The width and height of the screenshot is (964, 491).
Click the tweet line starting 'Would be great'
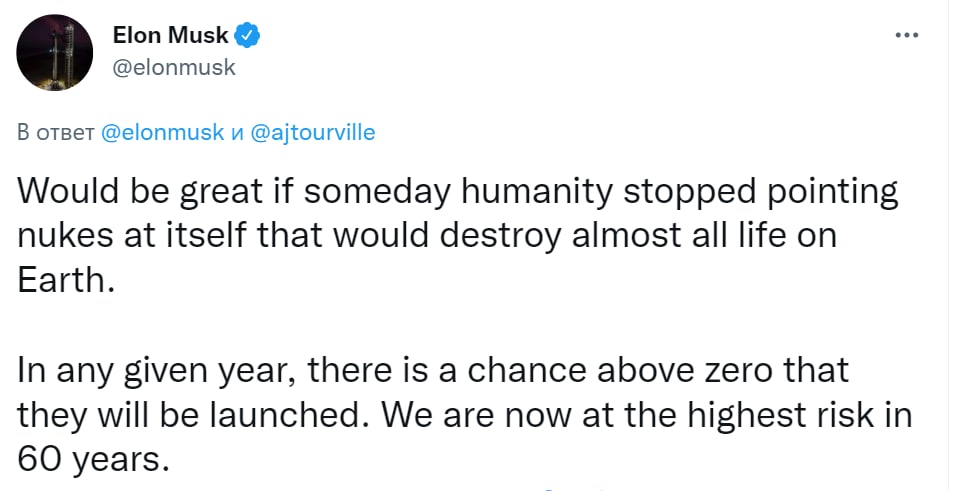459,190
